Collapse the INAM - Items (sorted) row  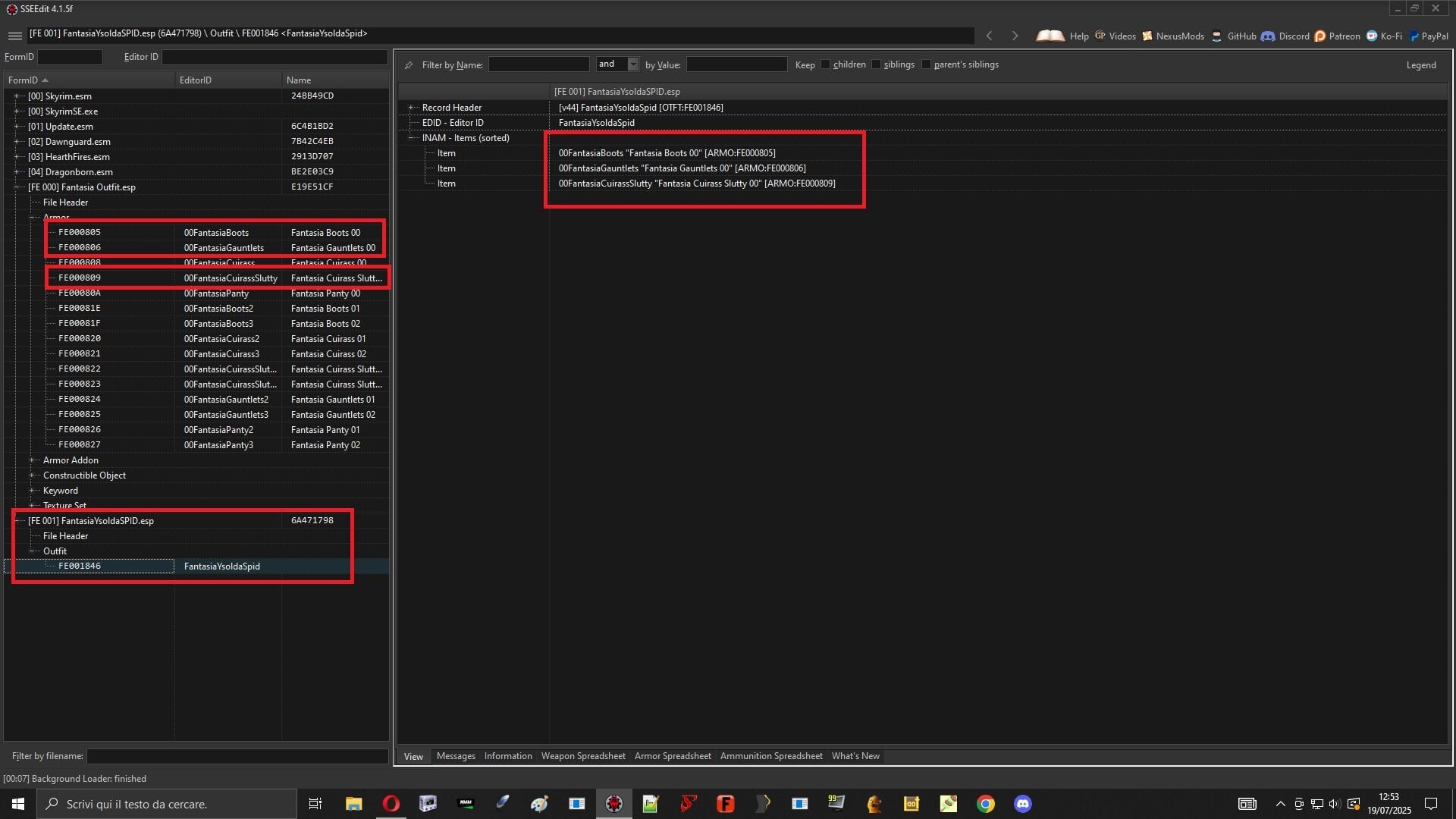pos(411,138)
